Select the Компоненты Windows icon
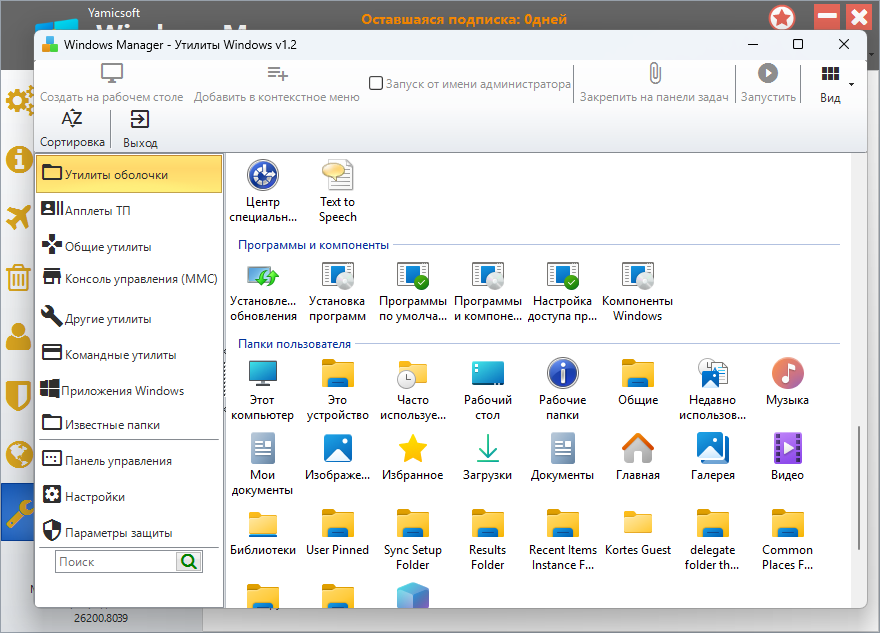The height and width of the screenshot is (633, 880). tap(637, 276)
